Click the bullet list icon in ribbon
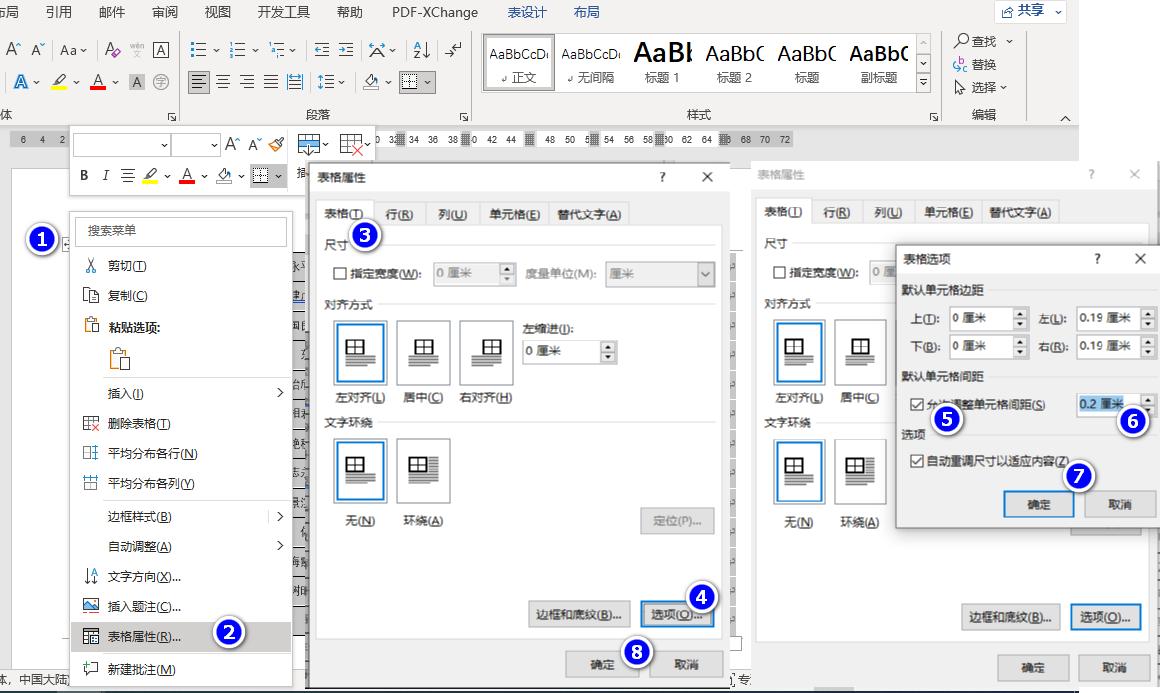The width and height of the screenshot is (1160, 693). click(198, 49)
